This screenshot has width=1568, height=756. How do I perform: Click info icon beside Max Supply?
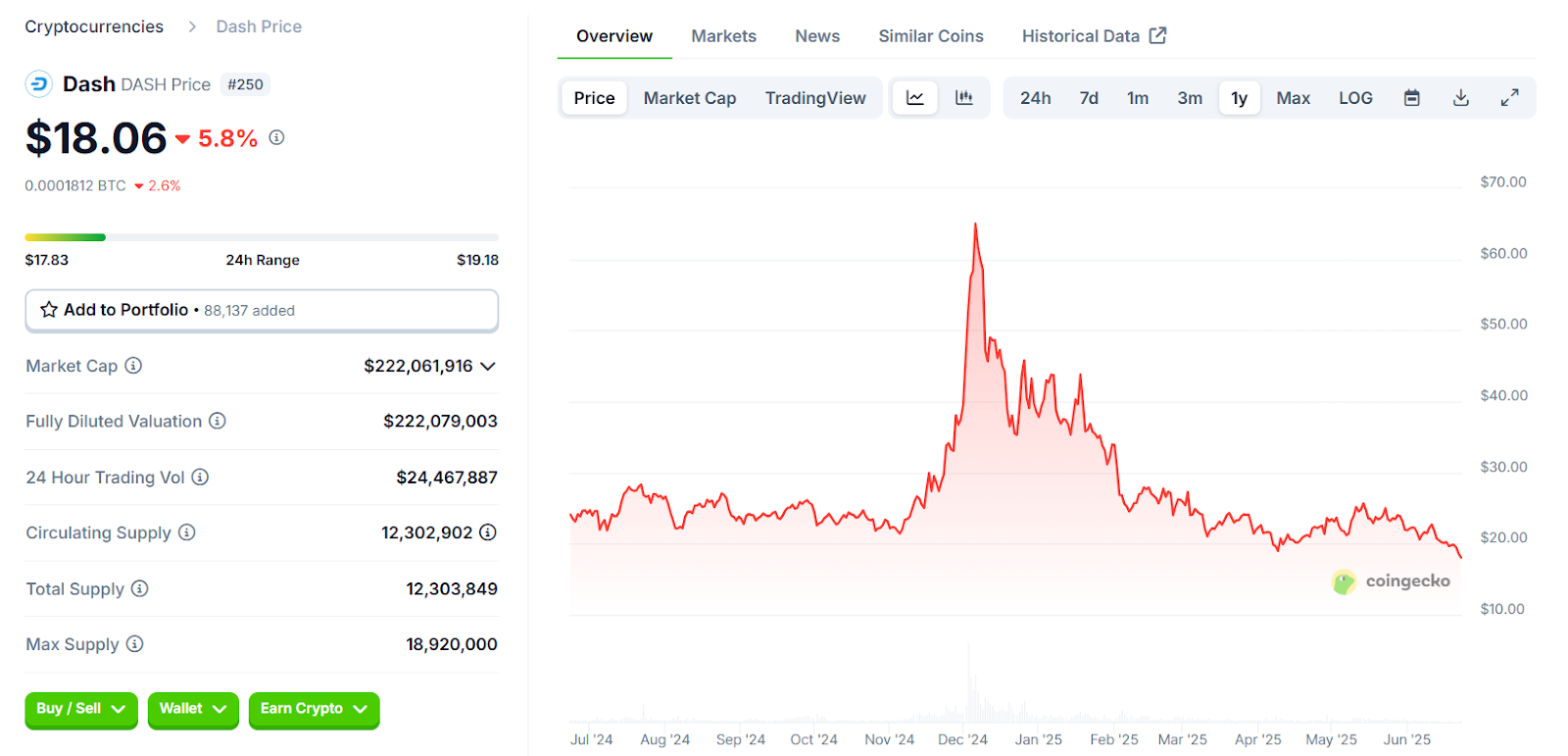(135, 644)
